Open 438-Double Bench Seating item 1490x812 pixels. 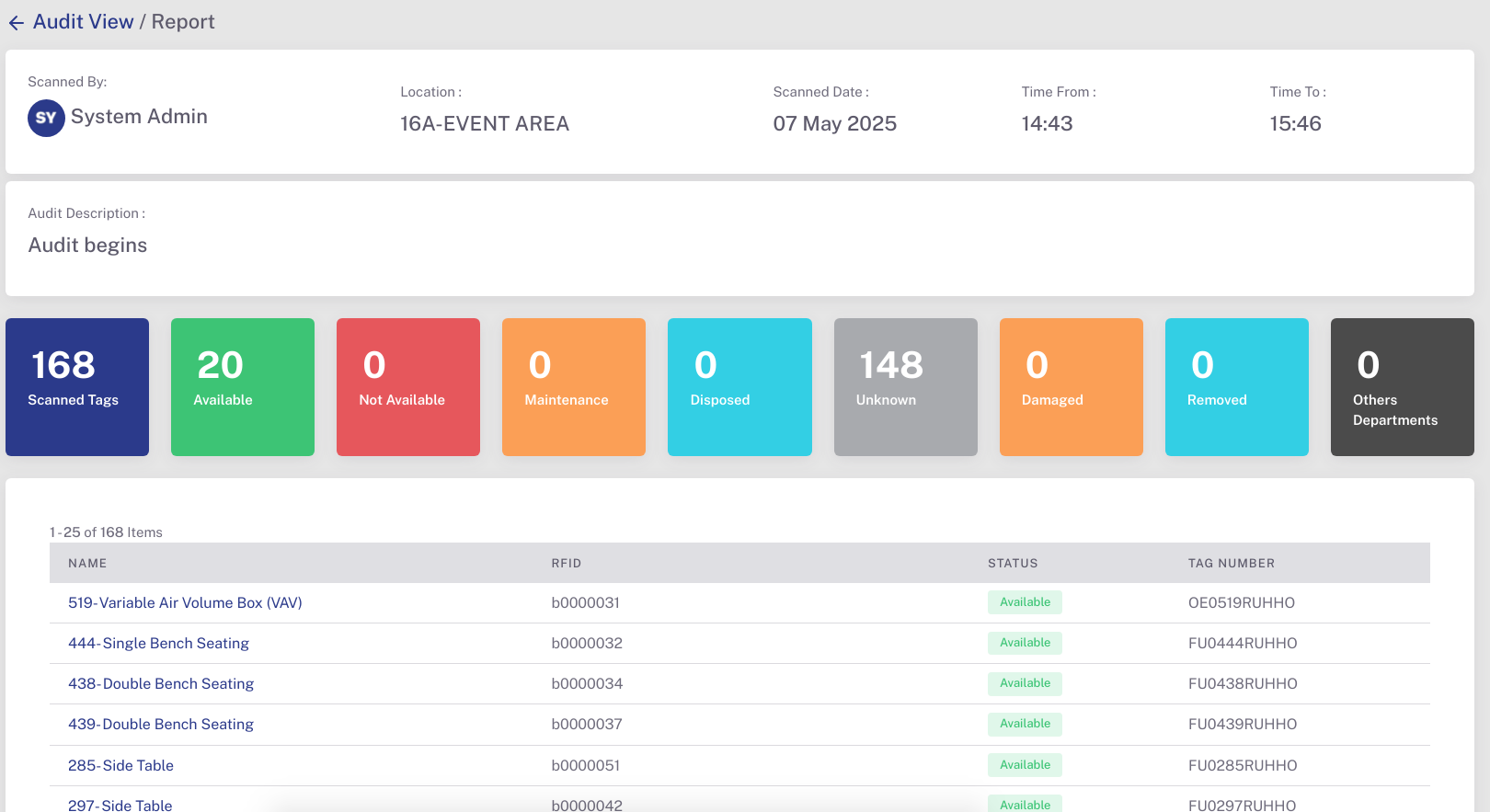coord(161,684)
